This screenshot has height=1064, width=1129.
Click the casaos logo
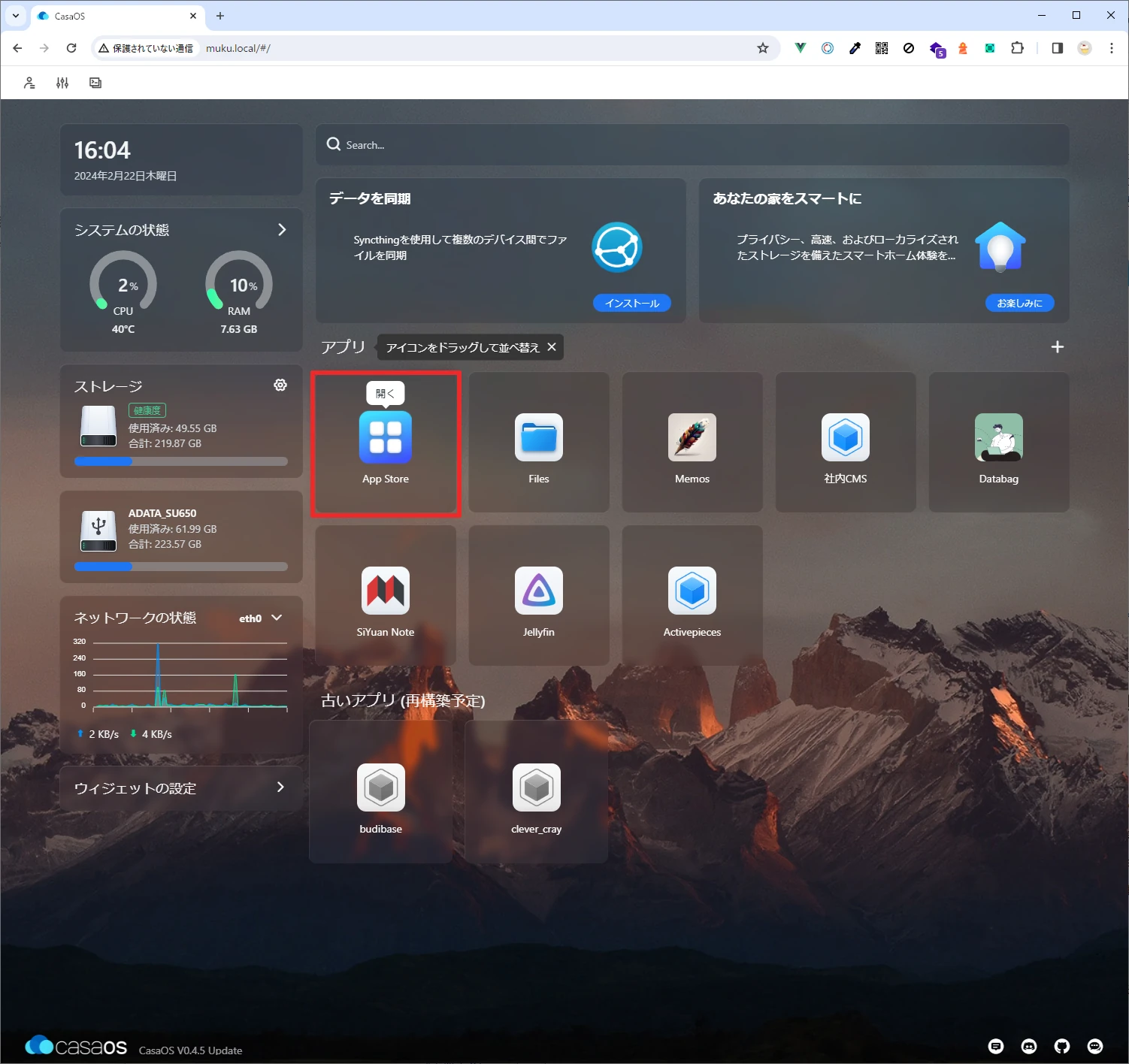coord(76,1045)
